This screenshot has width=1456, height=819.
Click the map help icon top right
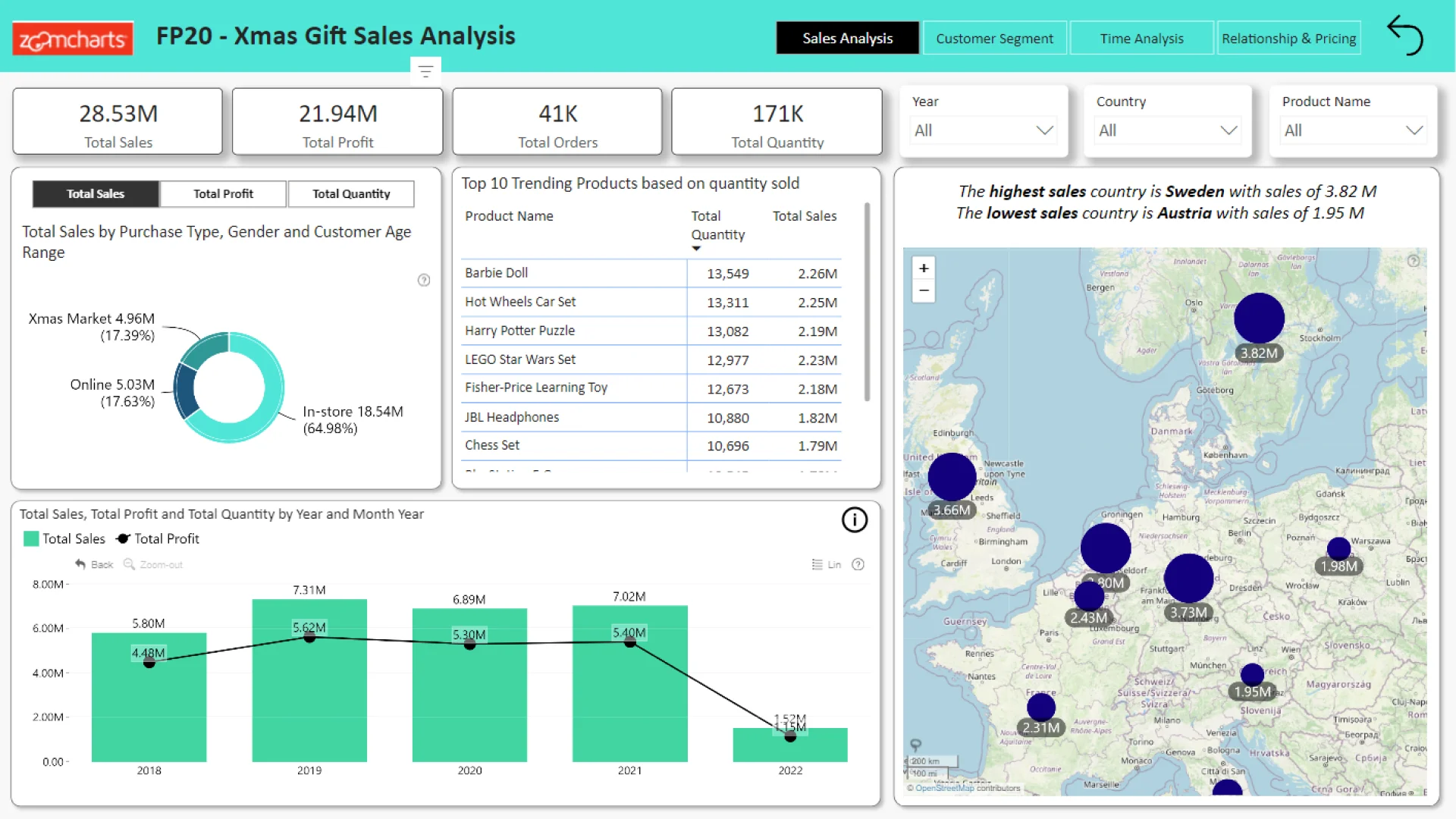(1414, 261)
